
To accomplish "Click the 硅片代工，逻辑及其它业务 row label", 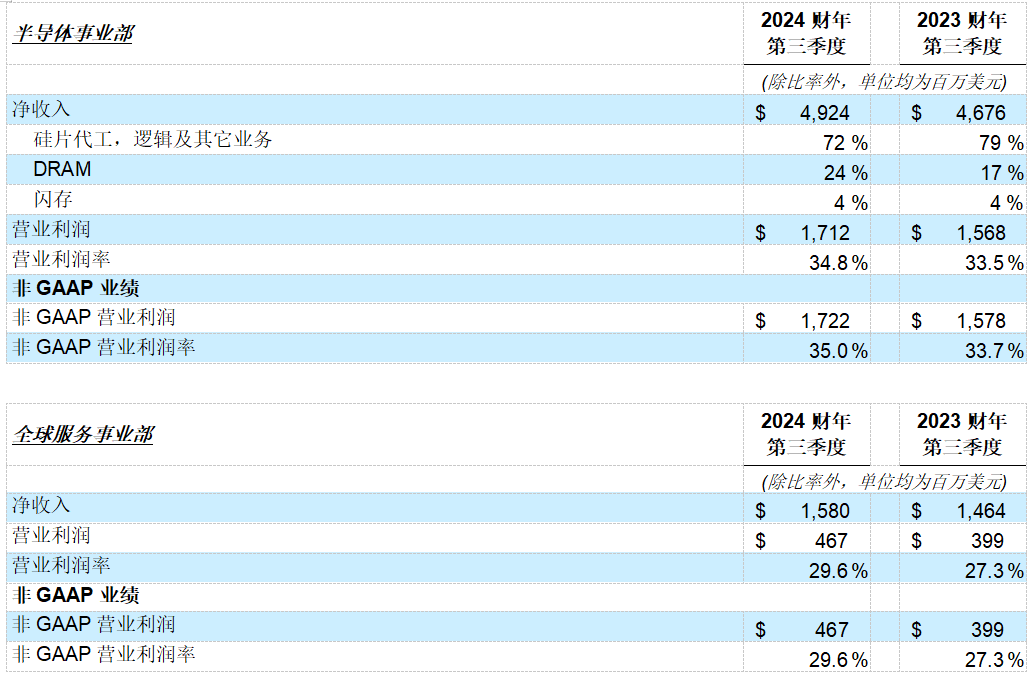I will (153, 140).
